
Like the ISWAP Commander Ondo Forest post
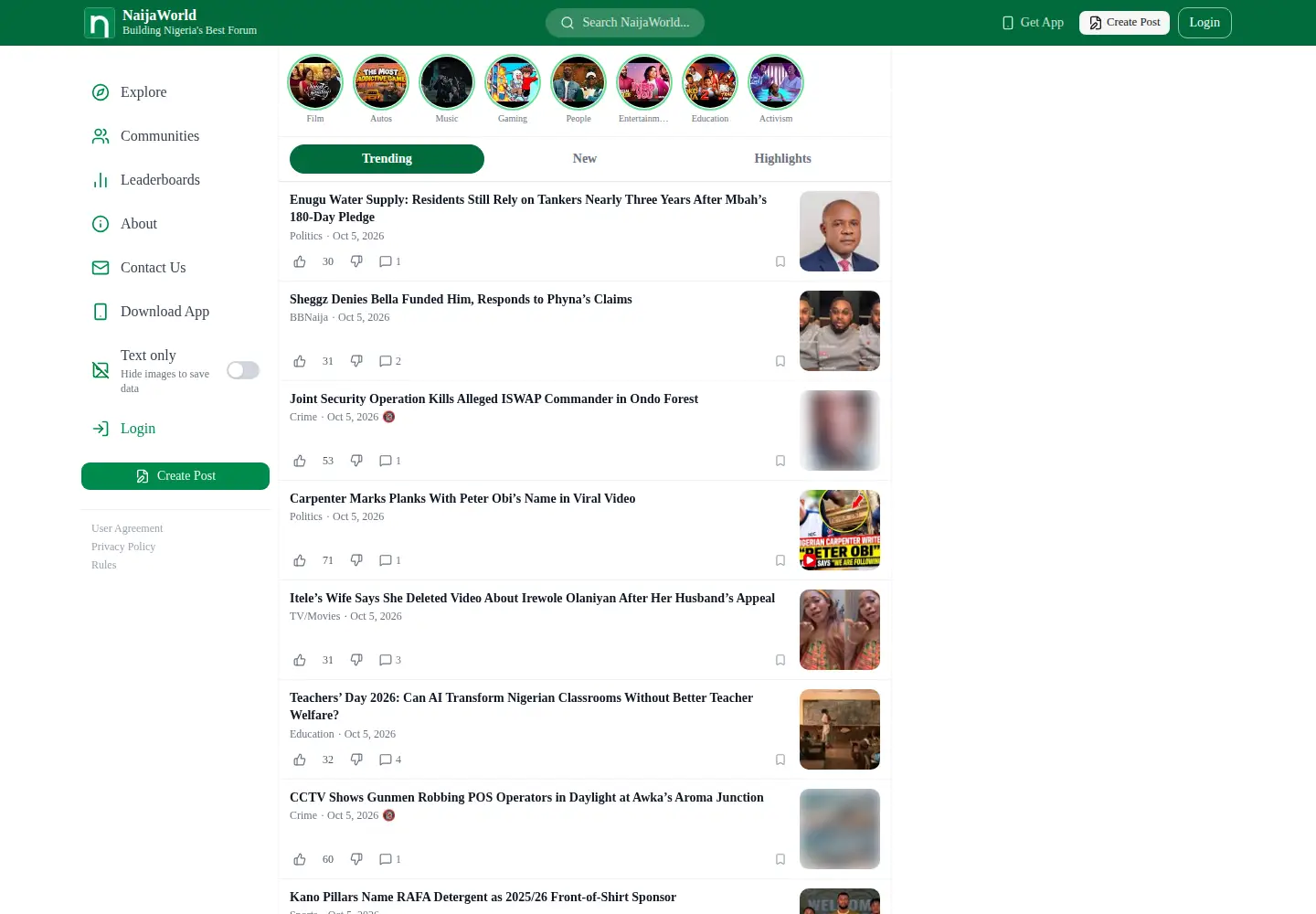coord(300,461)
